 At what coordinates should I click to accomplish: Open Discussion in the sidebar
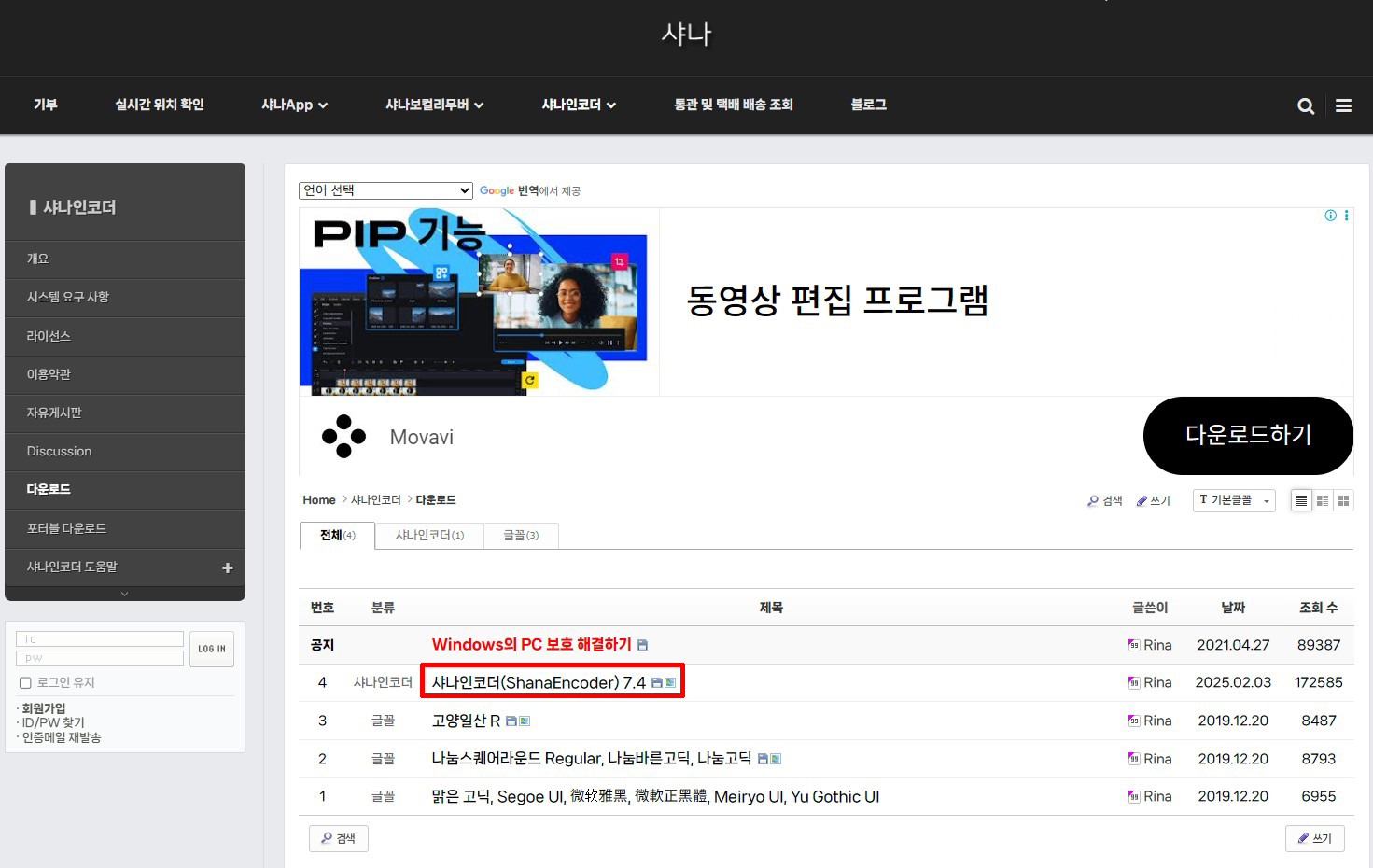125,451
